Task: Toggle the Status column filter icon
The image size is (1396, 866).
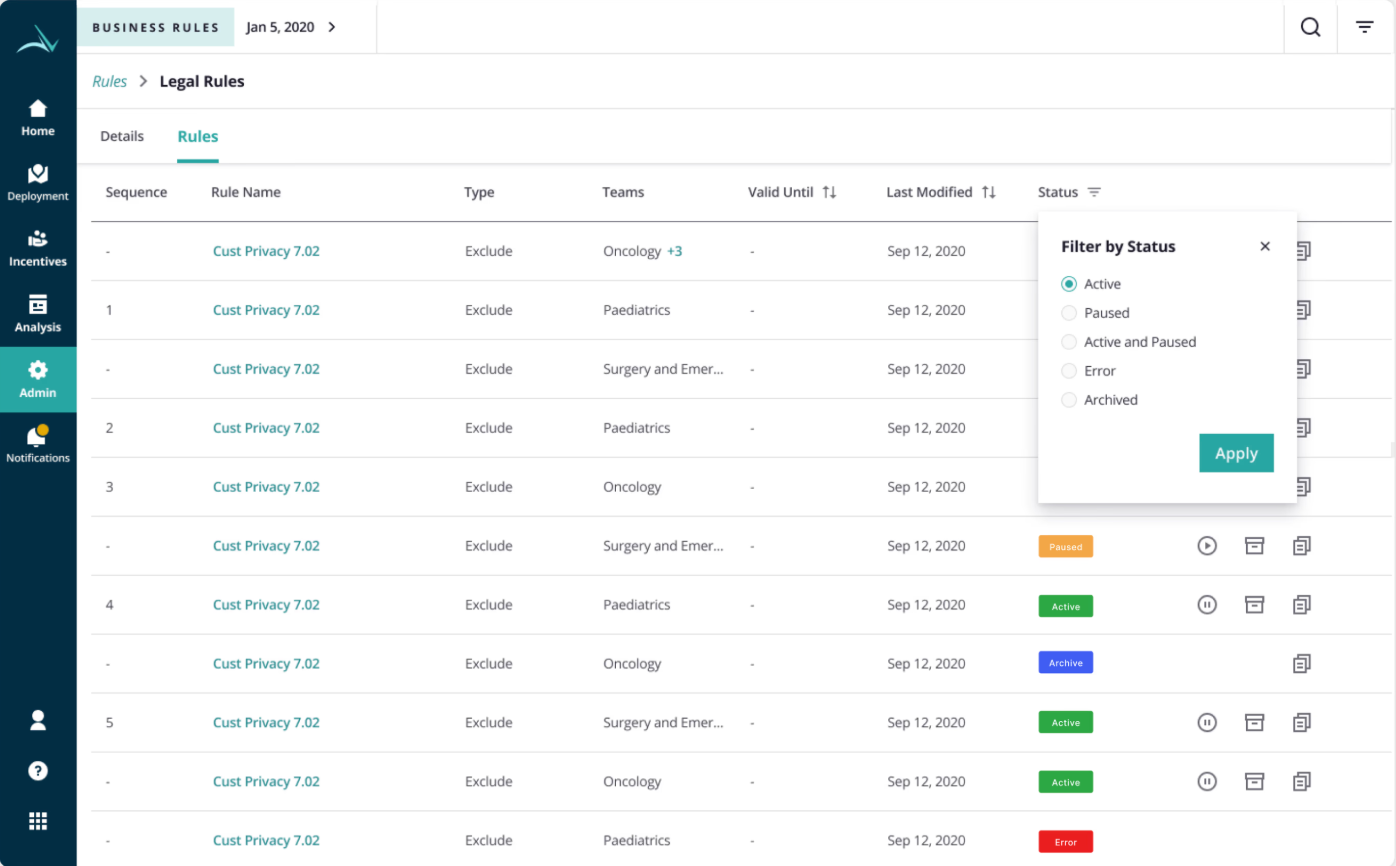Action: coord(1094,192)
